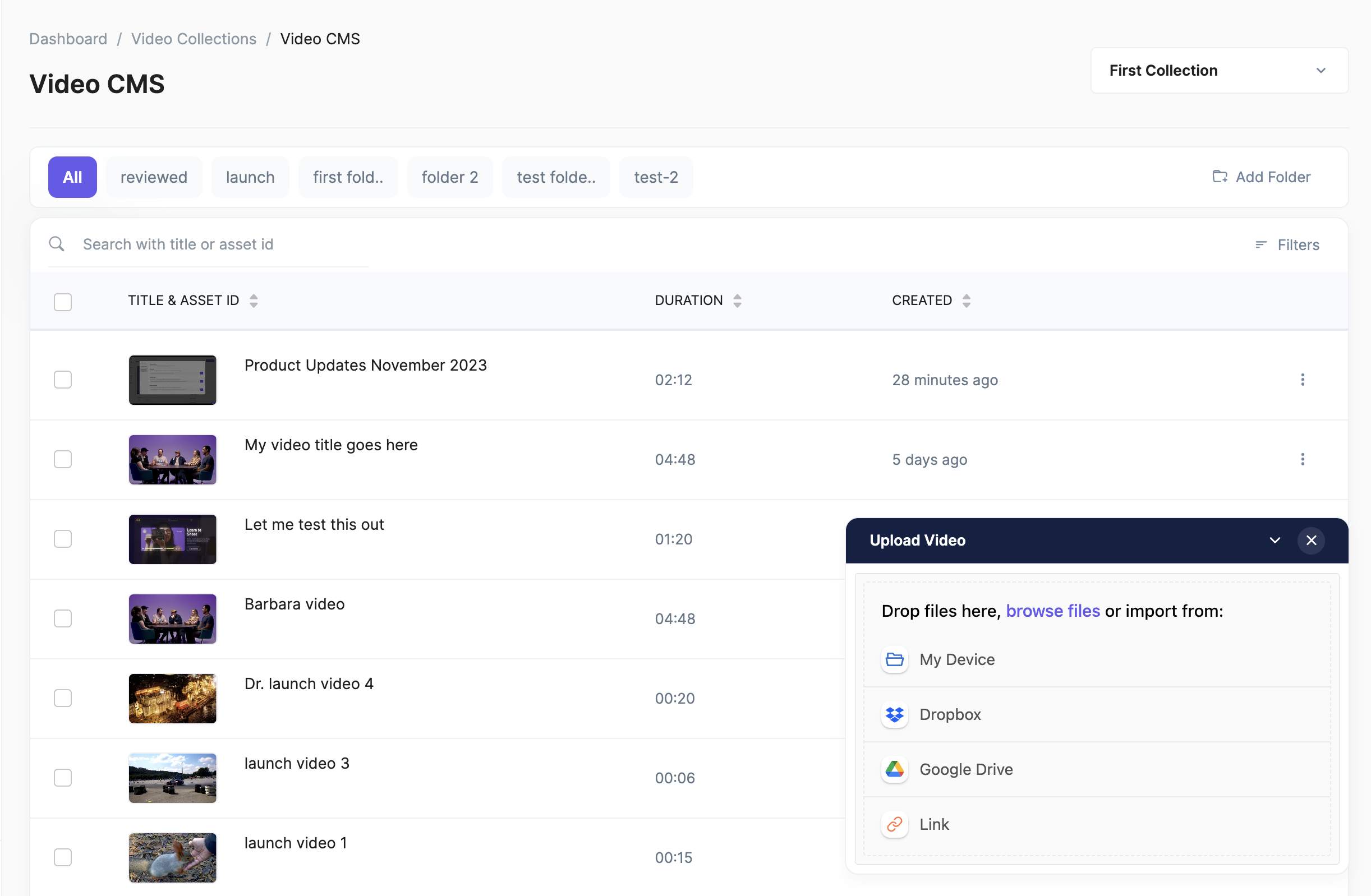Check the select-all header checkbox

tap(63, 302)
